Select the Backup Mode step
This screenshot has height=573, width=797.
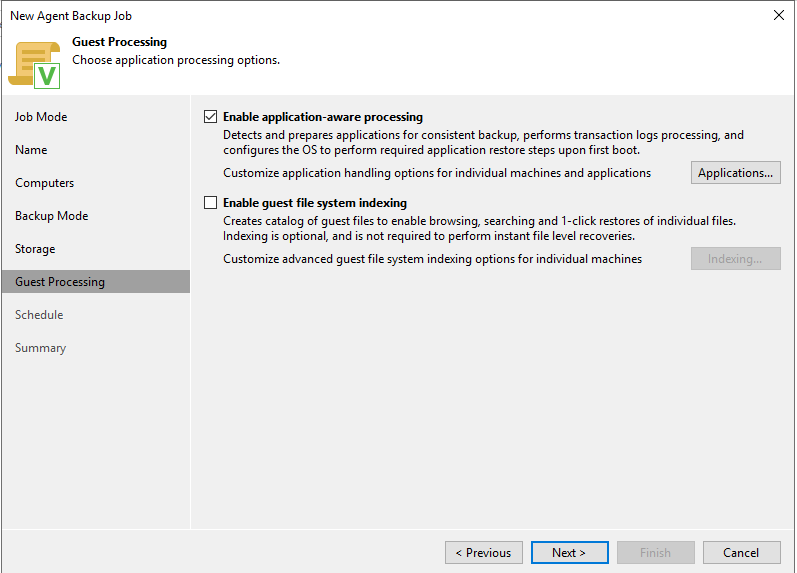[51, 216]
